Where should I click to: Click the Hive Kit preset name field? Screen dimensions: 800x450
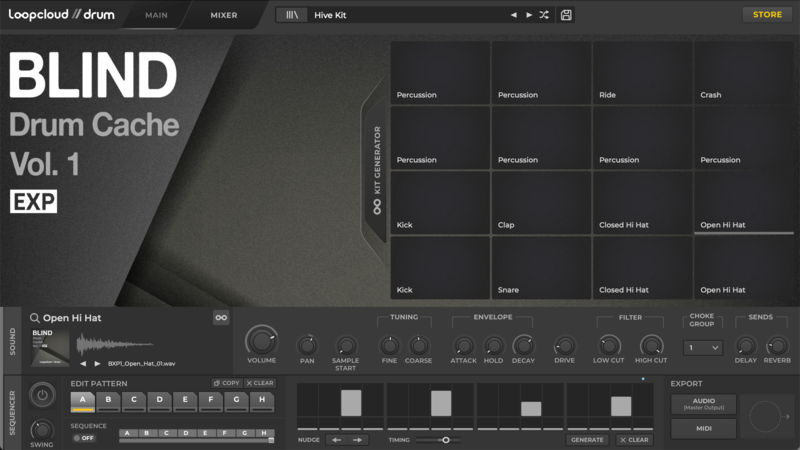tap(405, 15)
